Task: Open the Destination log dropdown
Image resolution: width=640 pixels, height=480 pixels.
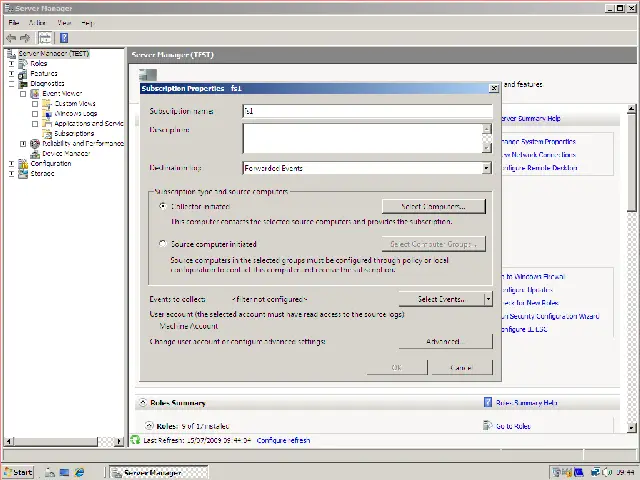Action: click(486, 168)
